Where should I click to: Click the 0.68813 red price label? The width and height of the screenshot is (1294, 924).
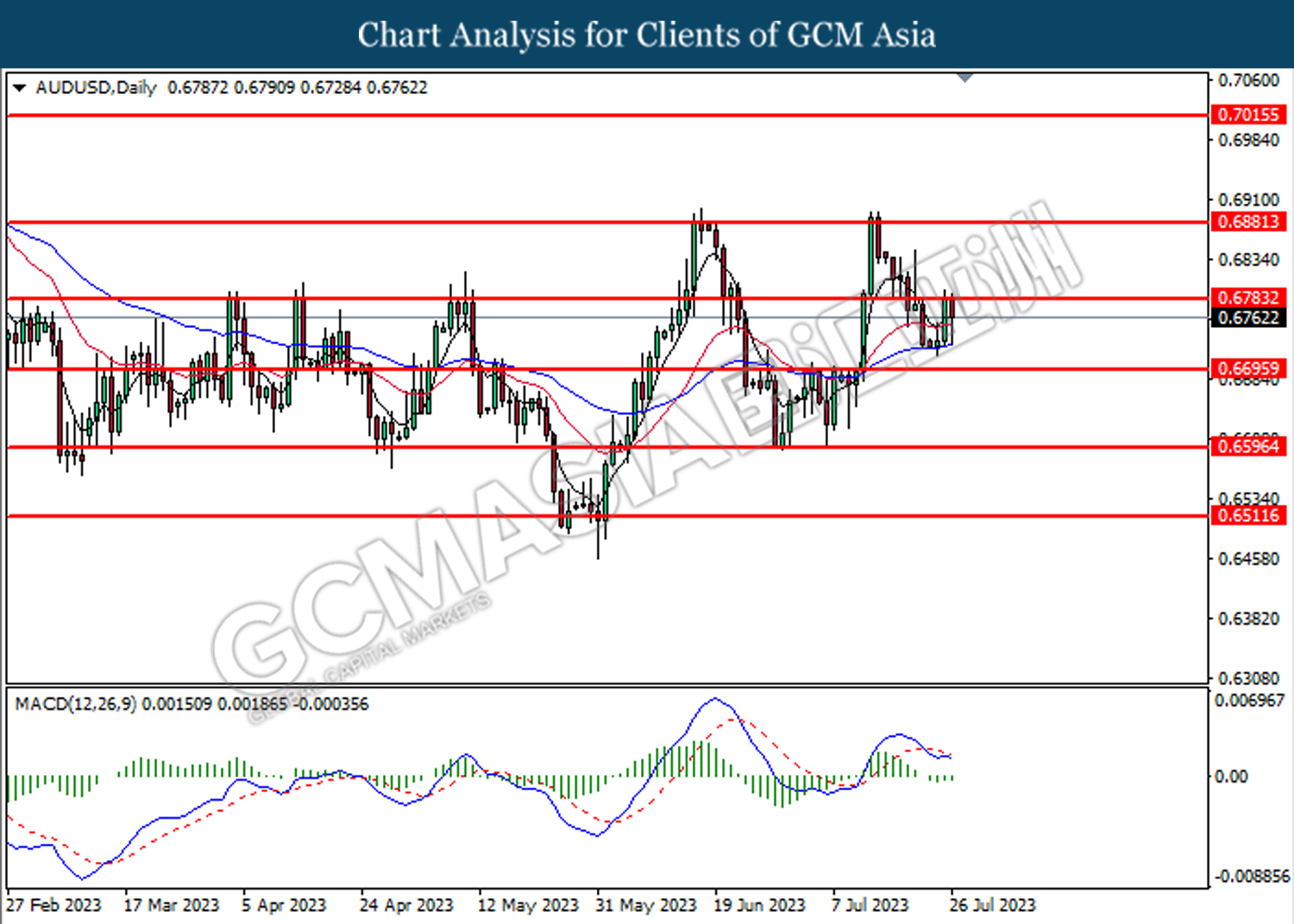(1248, 222)
